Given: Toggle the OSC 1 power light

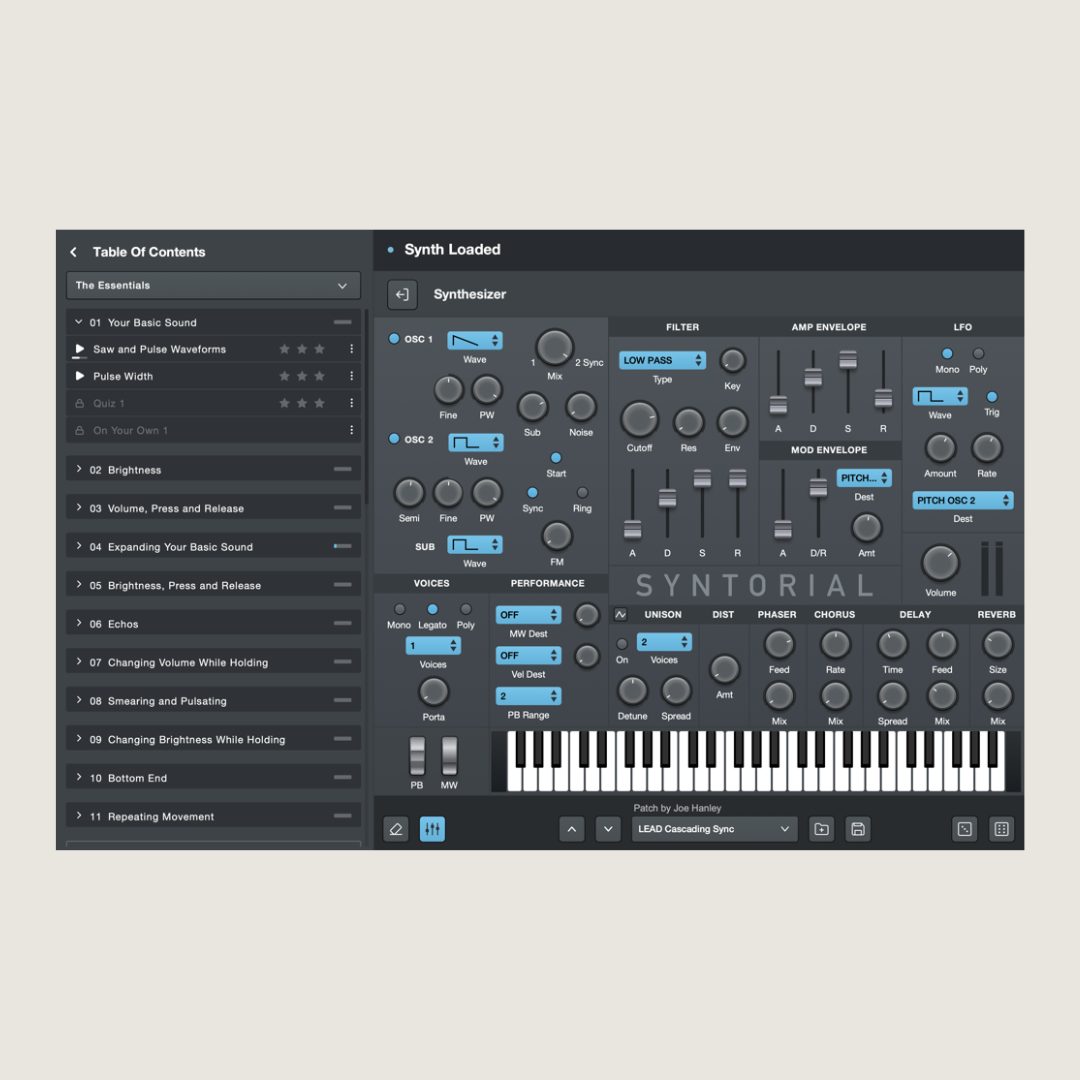Looking at the screenshot, I should point(394,339).
